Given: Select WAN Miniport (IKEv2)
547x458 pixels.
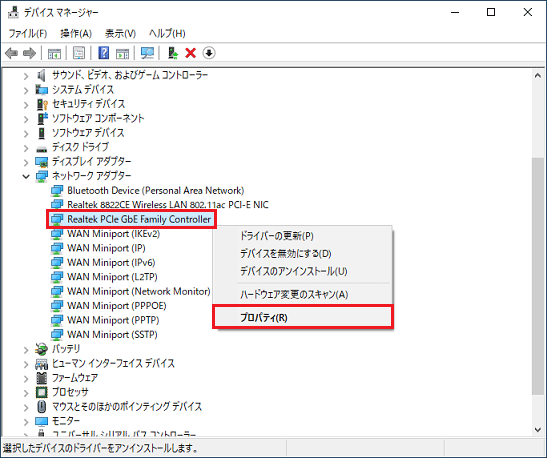Looking at the screenshot, I should coord(113,234).
